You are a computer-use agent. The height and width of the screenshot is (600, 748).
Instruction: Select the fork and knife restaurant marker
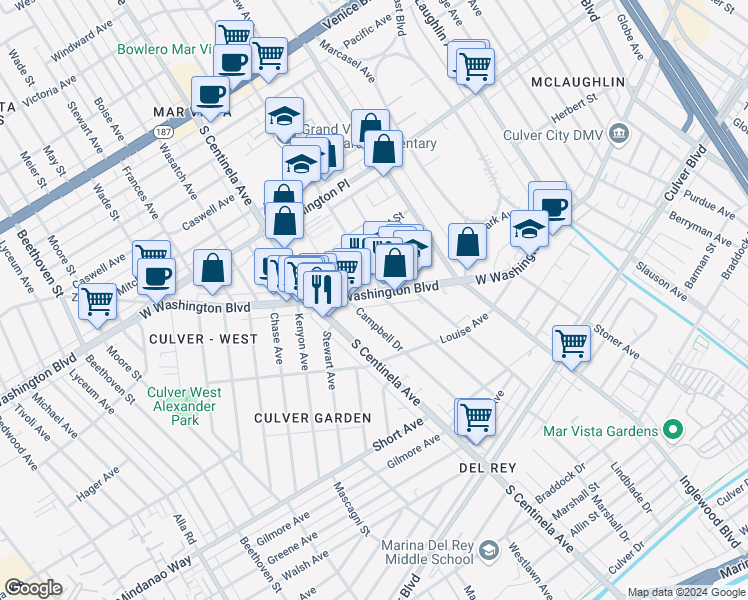(322, 290)
